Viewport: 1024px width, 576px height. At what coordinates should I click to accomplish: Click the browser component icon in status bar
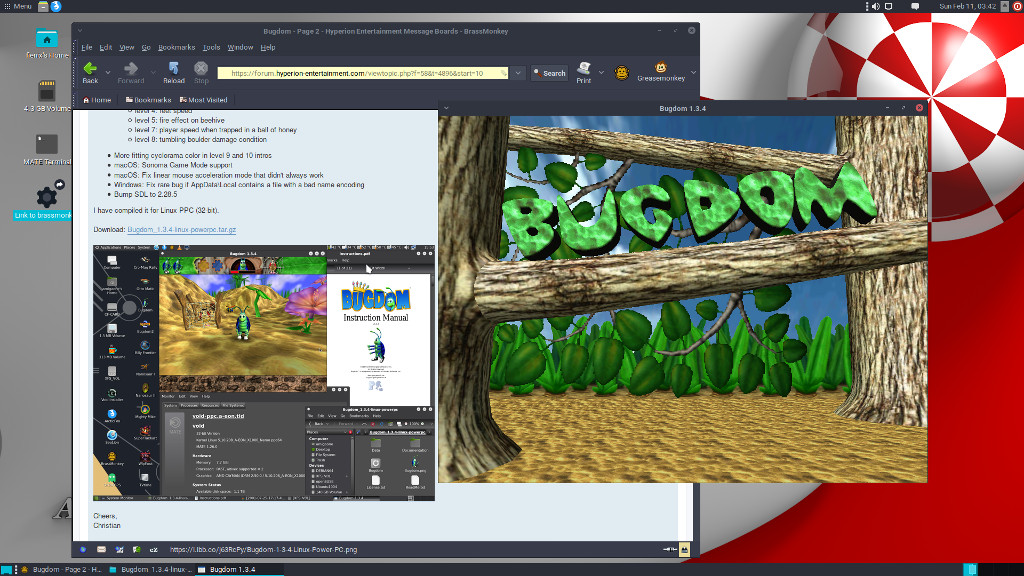point(84,549)
